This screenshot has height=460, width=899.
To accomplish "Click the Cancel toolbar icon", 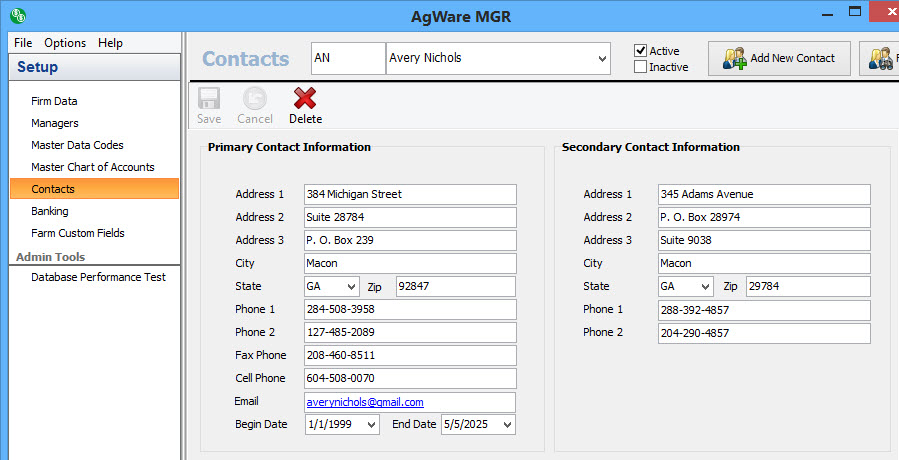I will point(255,99).
